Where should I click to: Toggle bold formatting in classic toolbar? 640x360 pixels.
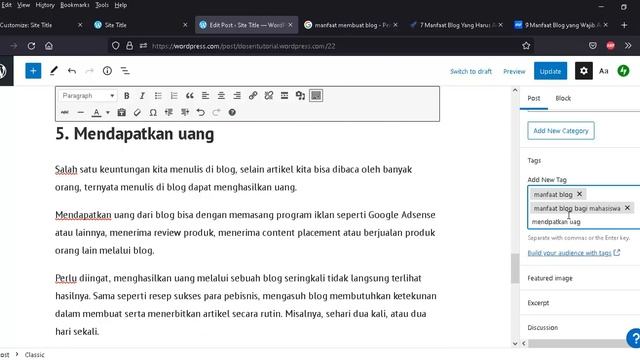coord(127,96)
